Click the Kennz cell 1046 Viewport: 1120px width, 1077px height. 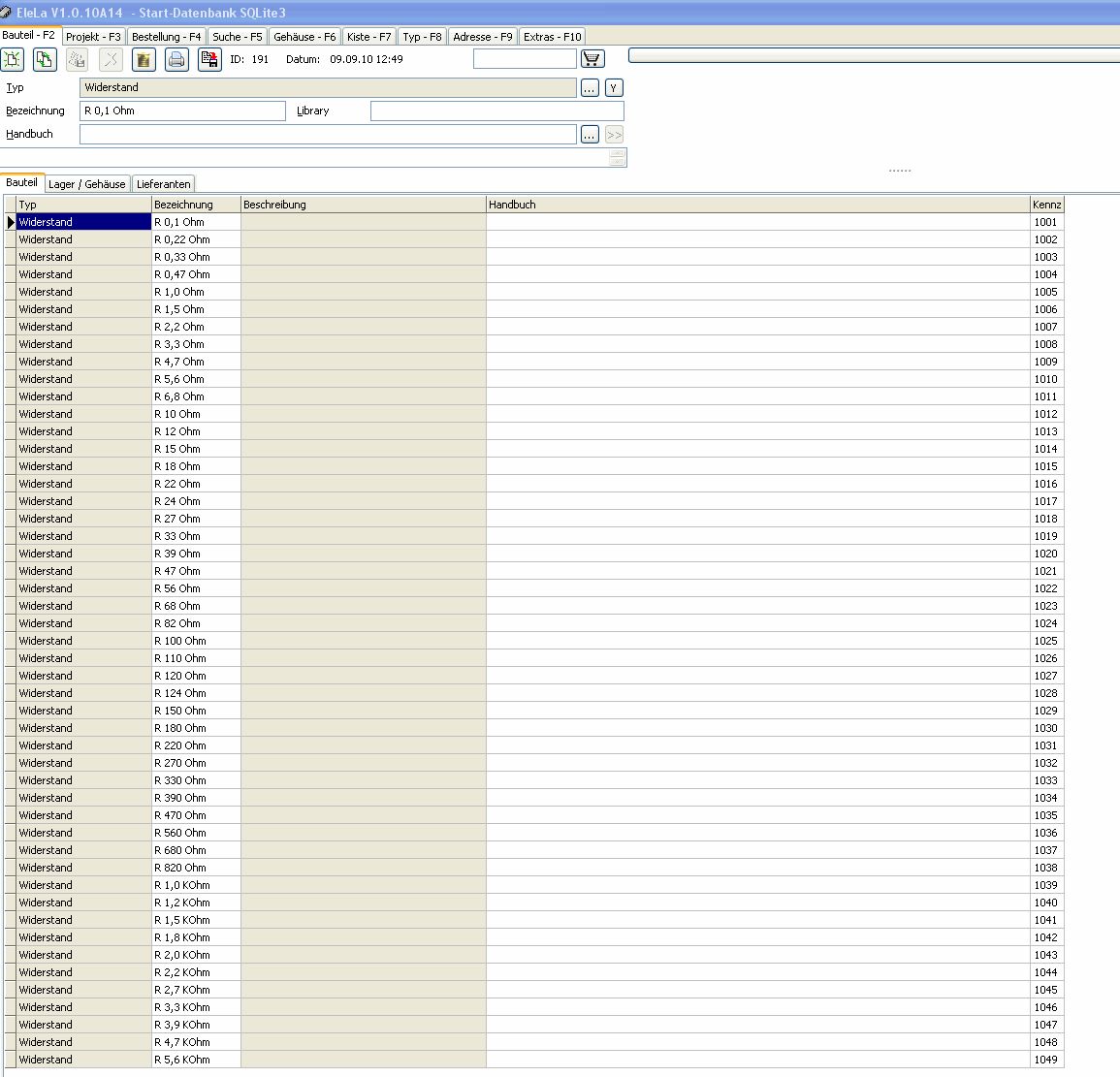tap(1047, 1007)
